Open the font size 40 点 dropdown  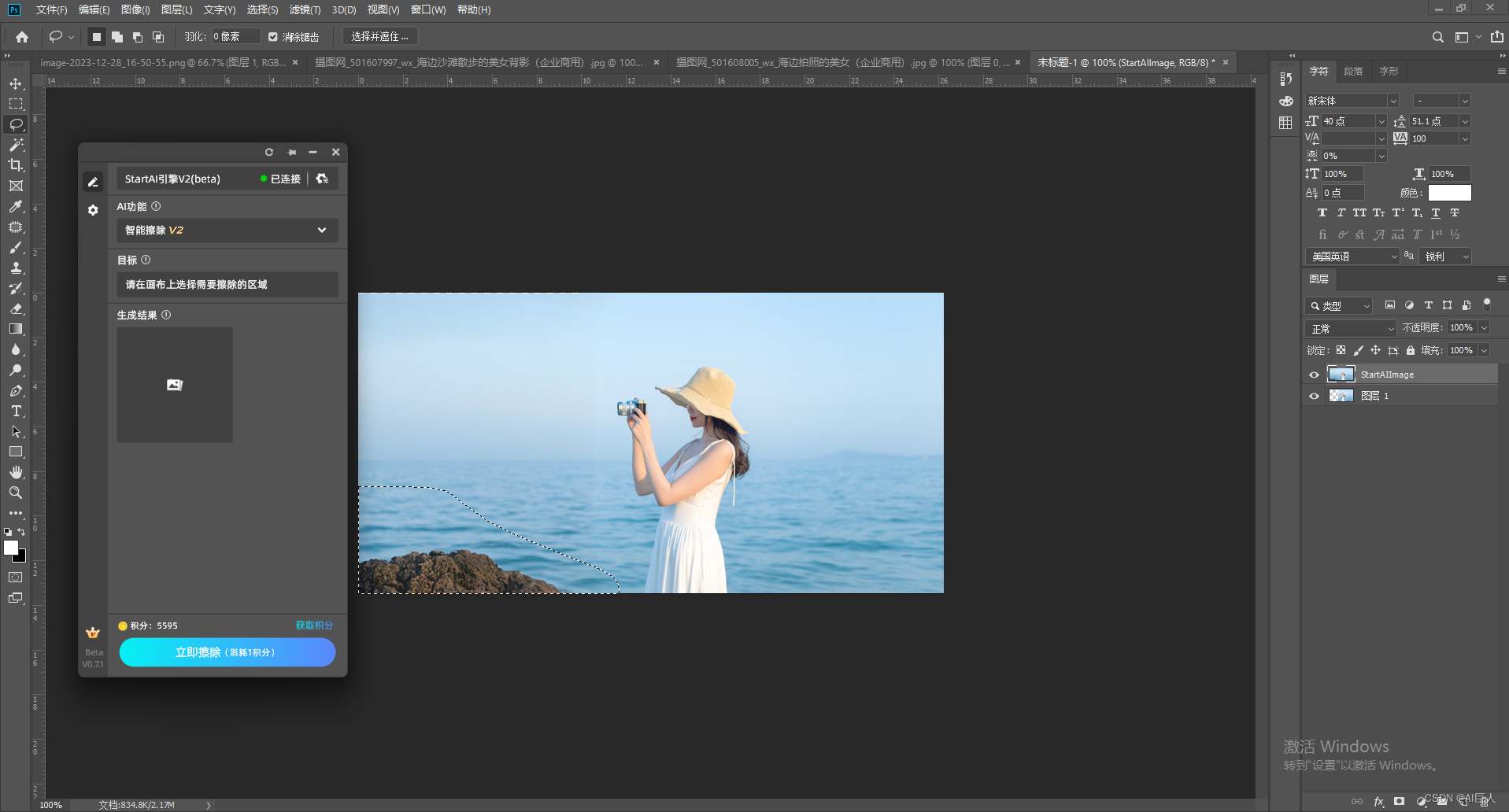point(1381,121)
